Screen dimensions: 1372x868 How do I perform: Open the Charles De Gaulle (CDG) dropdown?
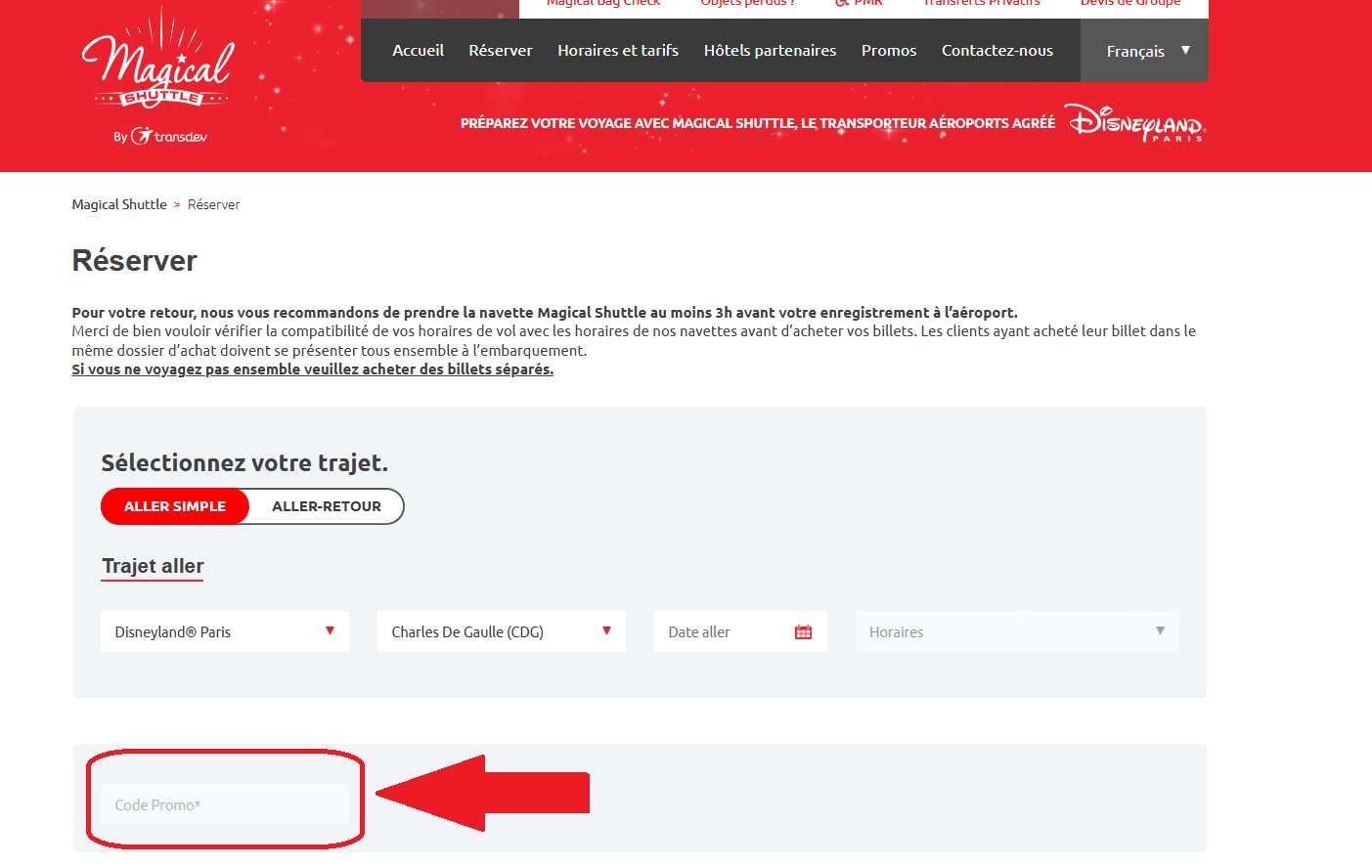pos(502,631)
